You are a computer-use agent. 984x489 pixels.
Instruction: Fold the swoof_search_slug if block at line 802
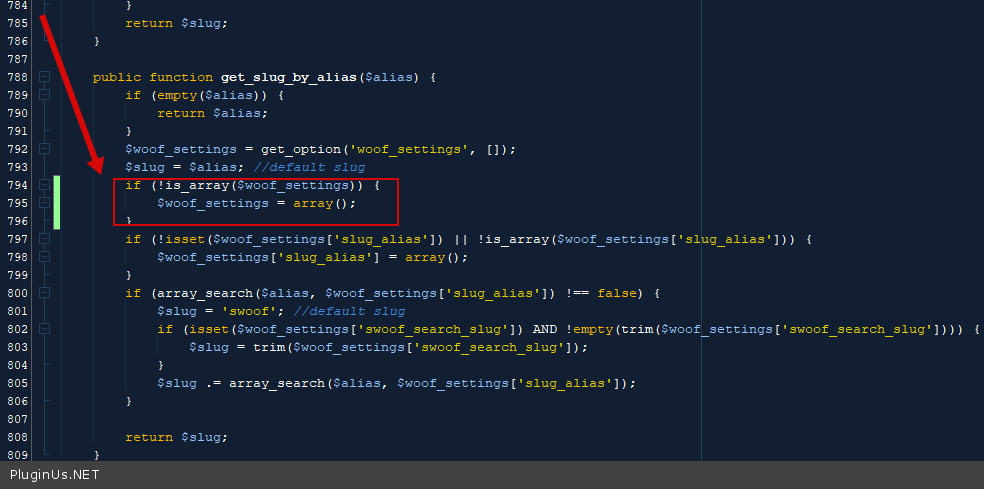point(44,329)
